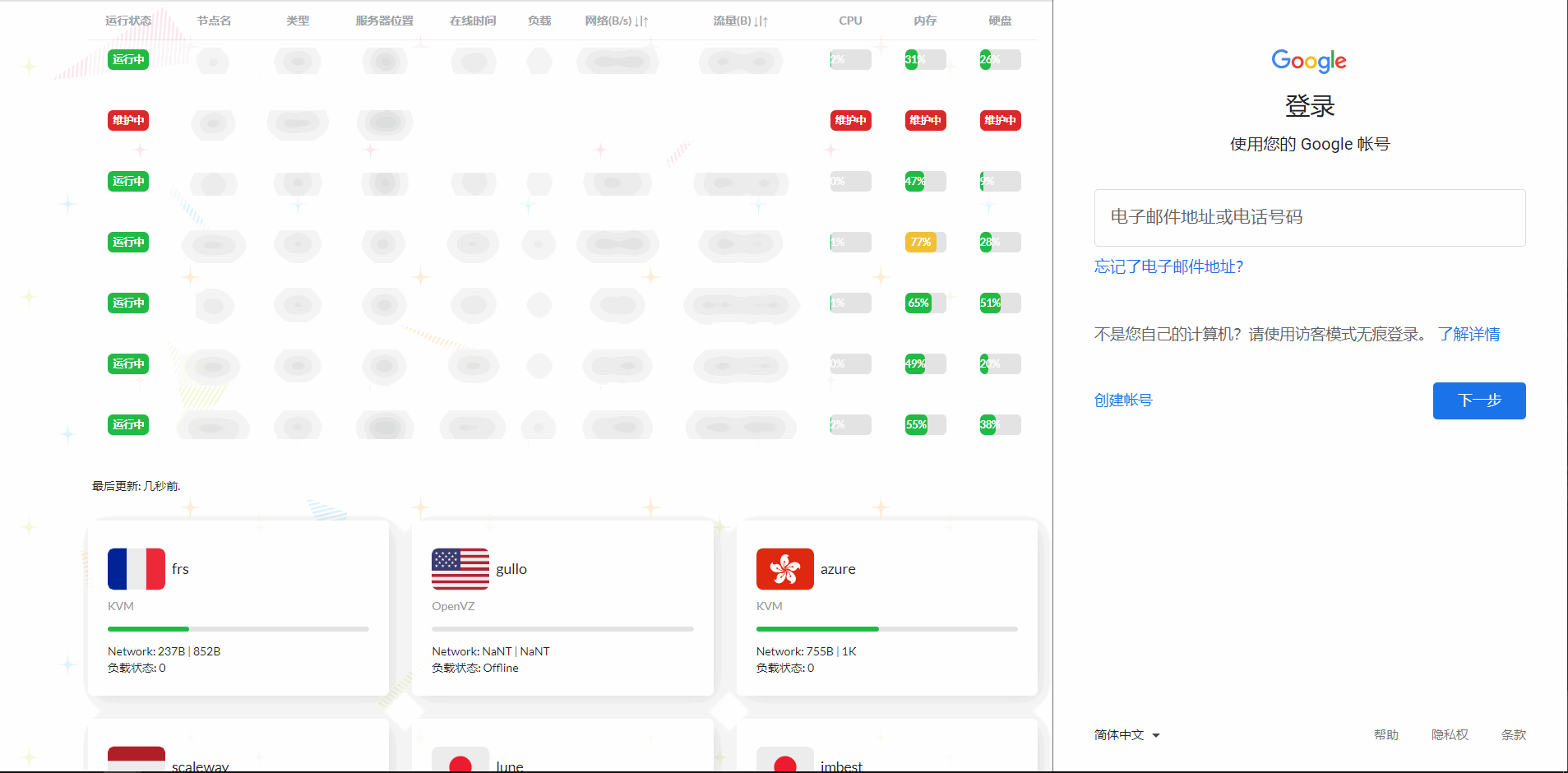Click the 维护中 badge in 硬盘 column
Image resolution: width=1568 pixels, height=773 pixels.
pos(1000,120)
